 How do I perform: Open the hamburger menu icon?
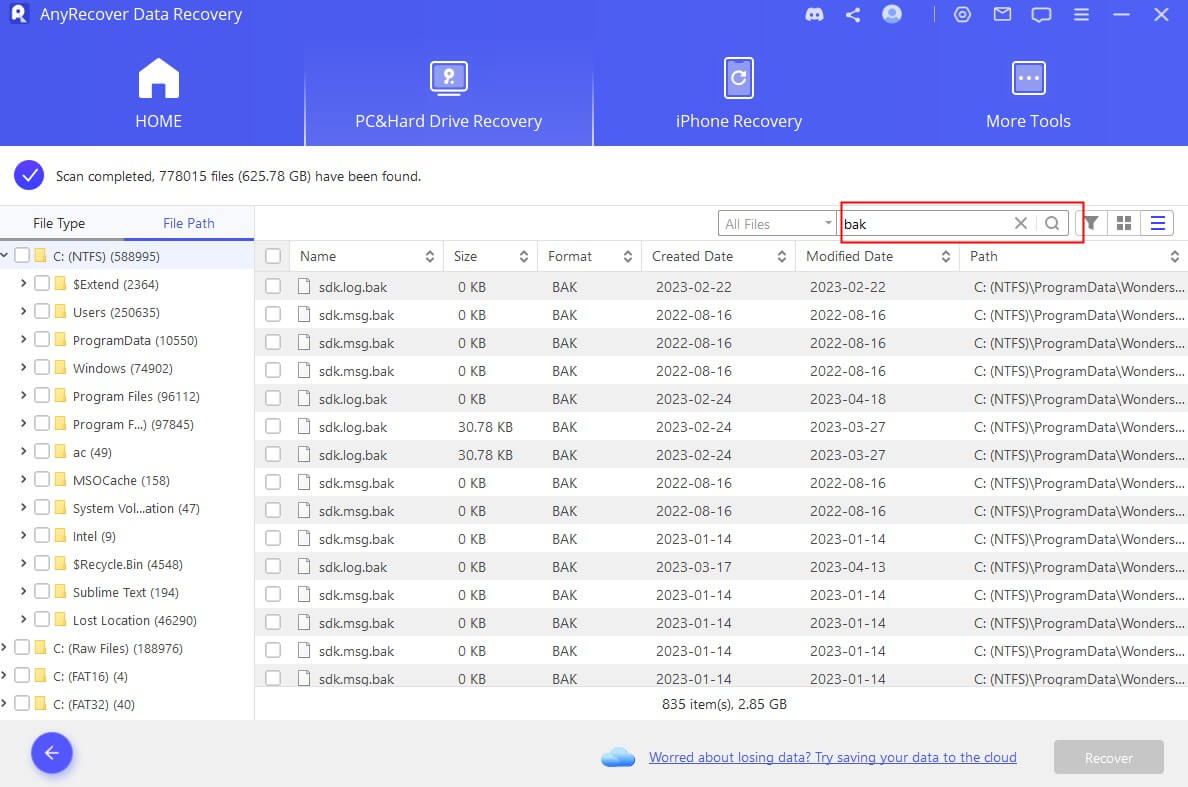point(1082,14)
